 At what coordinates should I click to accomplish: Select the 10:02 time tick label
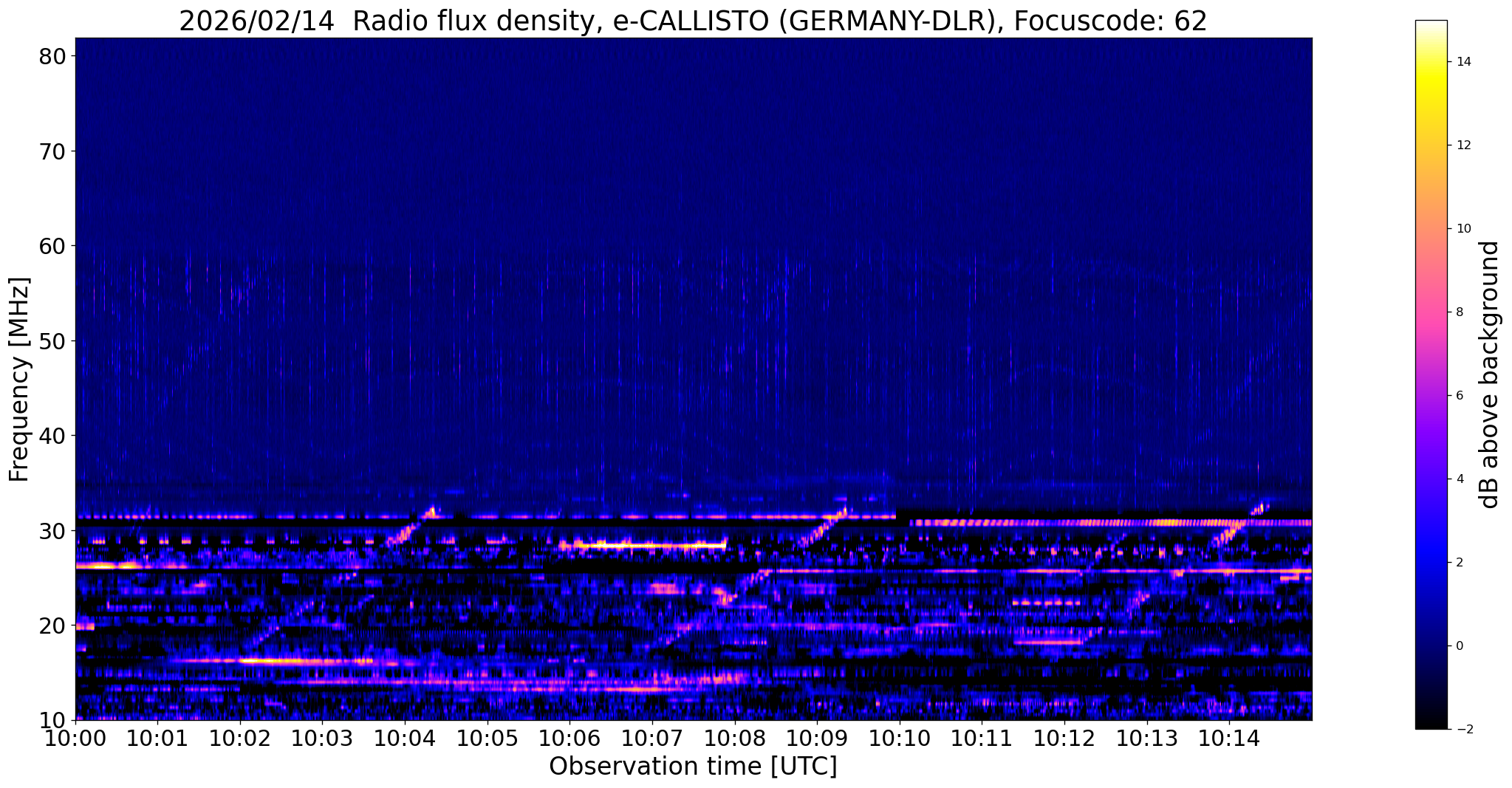click(240, 739)
